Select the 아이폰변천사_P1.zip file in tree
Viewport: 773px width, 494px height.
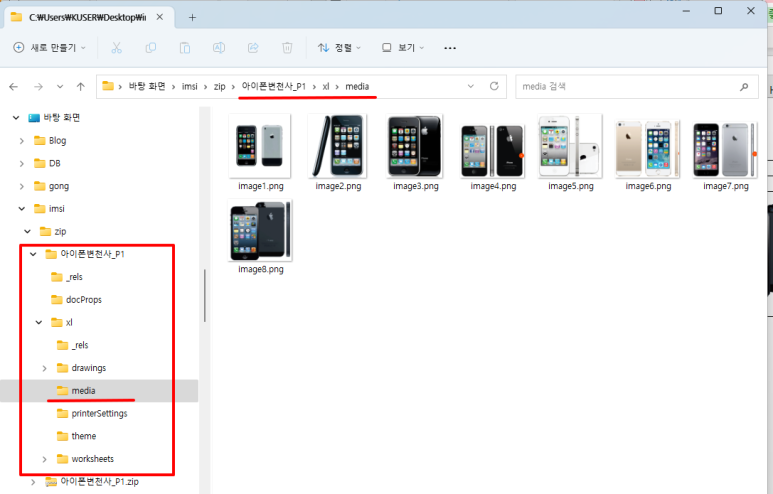click(x=92, y=482)
